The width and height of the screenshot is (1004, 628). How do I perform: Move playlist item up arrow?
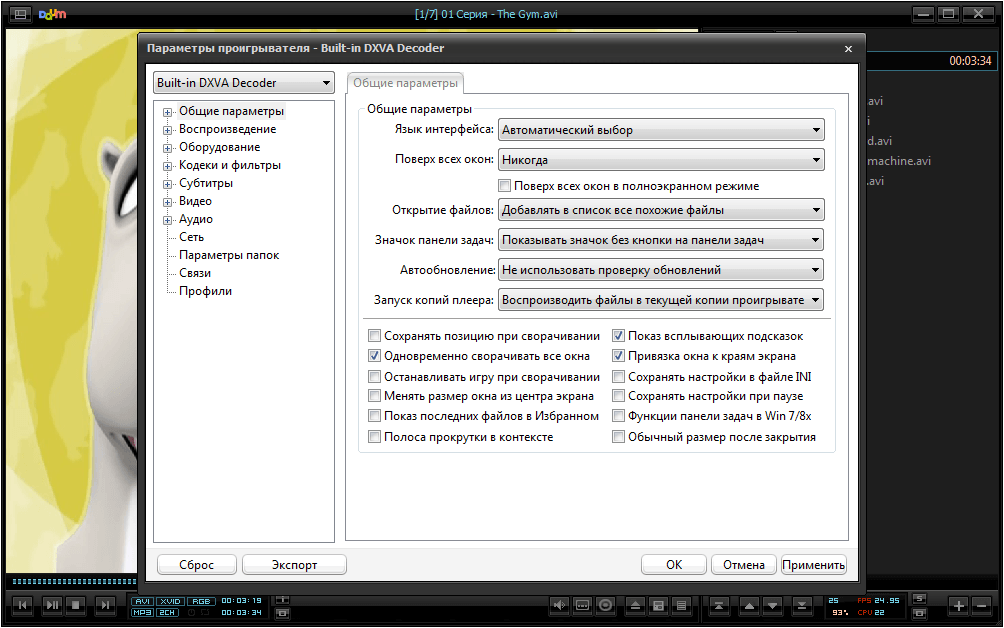pos(749,605)
